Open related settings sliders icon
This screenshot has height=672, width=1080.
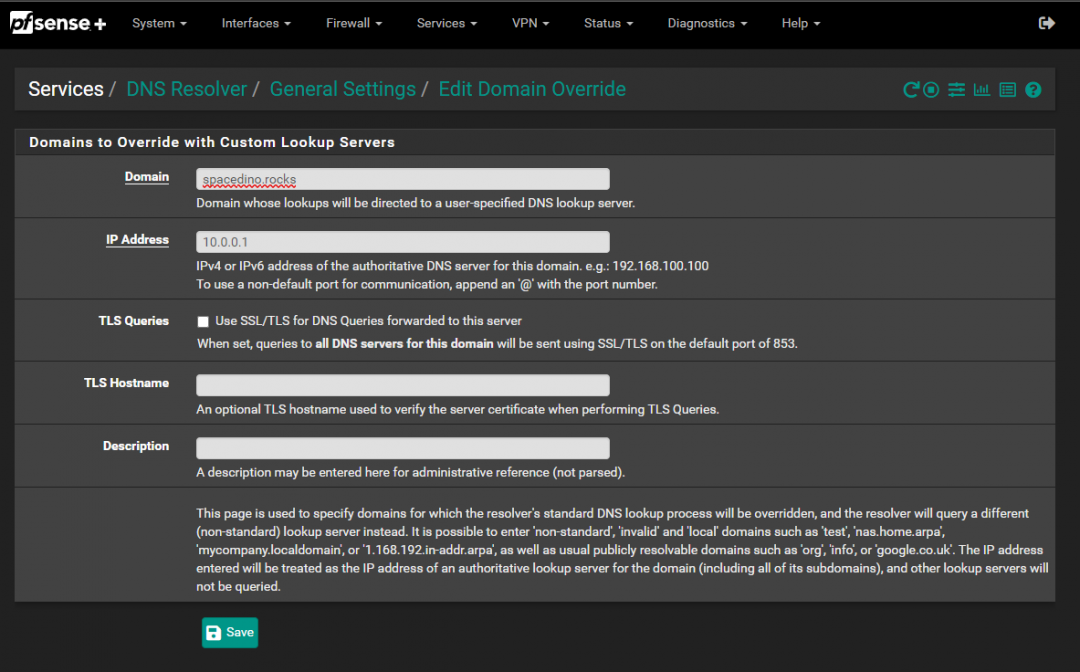point(957,90)
